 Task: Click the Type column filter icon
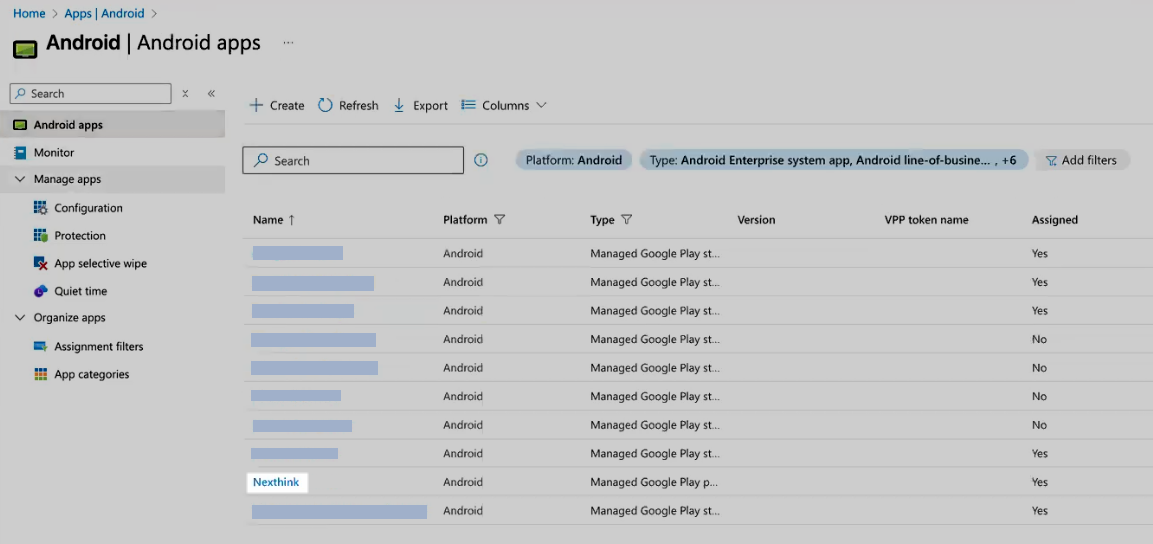627,219
